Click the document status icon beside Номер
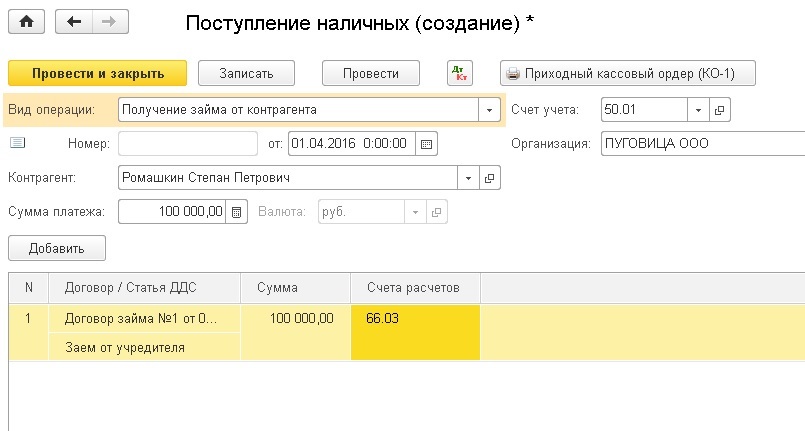This screenshot has width=805, height=431. click(17, 144)
